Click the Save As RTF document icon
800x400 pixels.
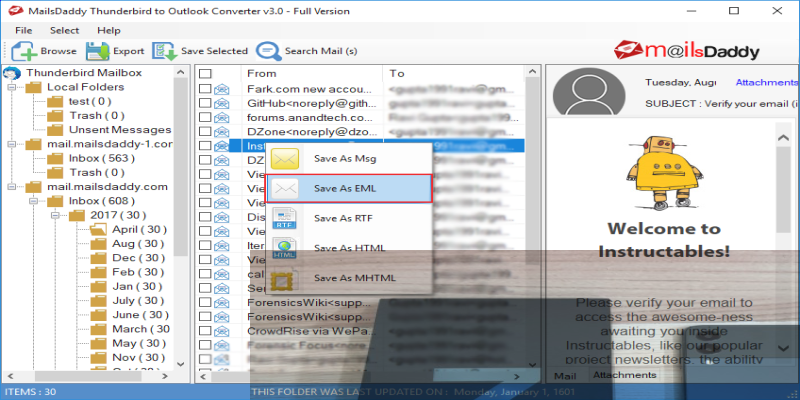click(285, 218)
